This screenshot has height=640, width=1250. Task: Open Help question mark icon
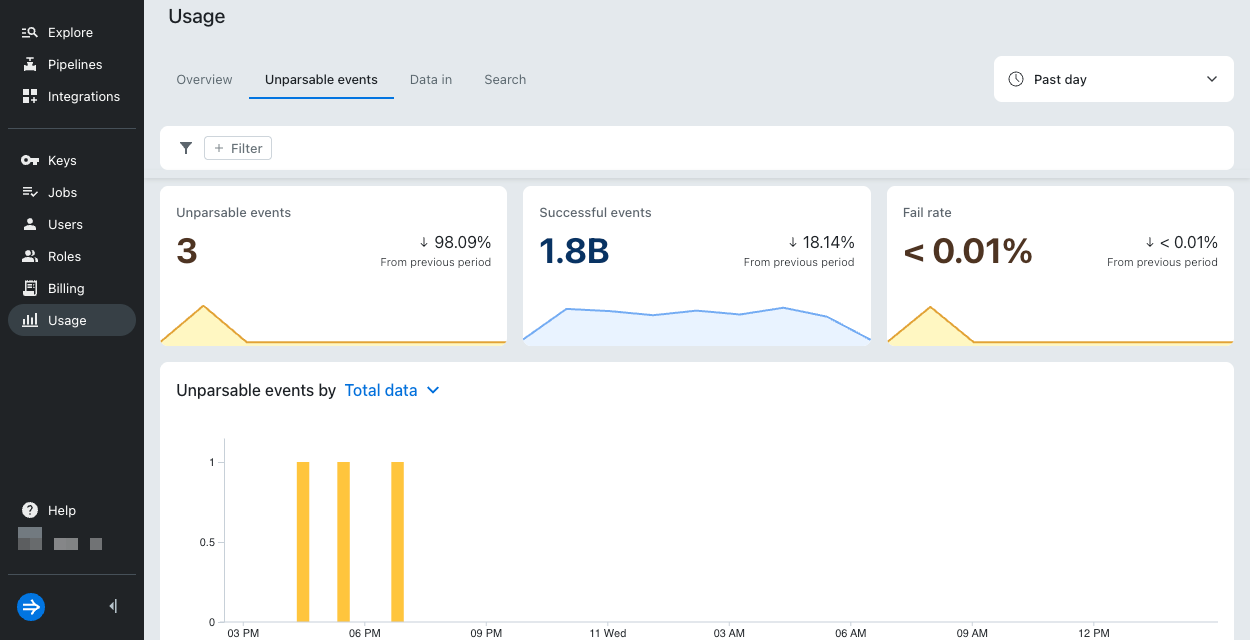coord(30,511)
